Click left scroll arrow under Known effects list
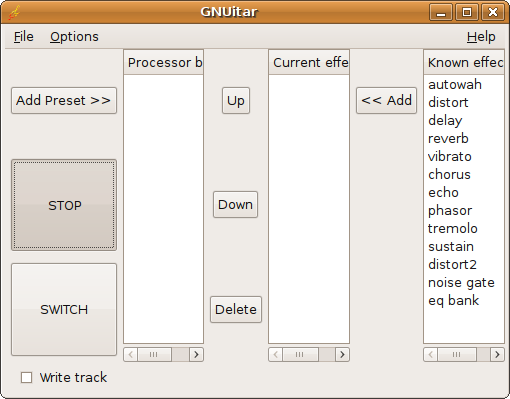The width and height of the screenshot is (510, 399). (431, 354)
